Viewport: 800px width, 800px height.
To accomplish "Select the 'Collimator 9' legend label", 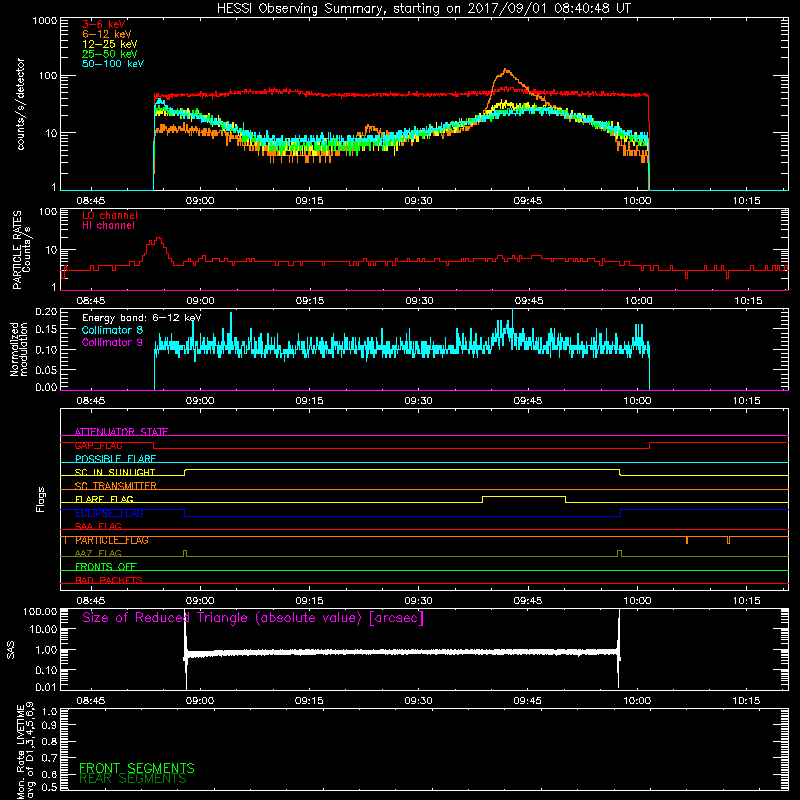I will tap(112, 342).
